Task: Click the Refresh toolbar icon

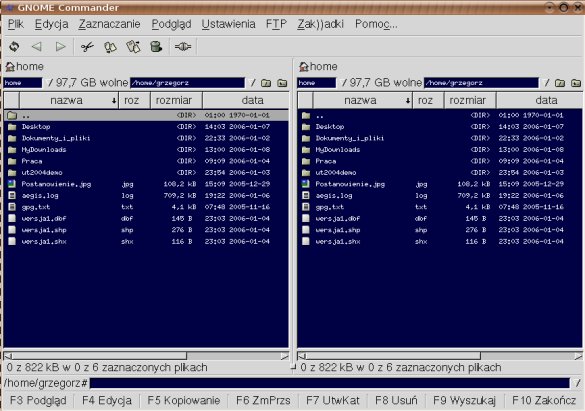Action: [14, 47]
